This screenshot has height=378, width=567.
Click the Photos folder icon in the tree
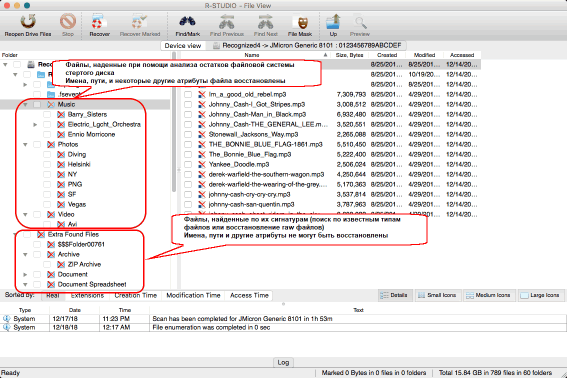(x=51, y=144)
